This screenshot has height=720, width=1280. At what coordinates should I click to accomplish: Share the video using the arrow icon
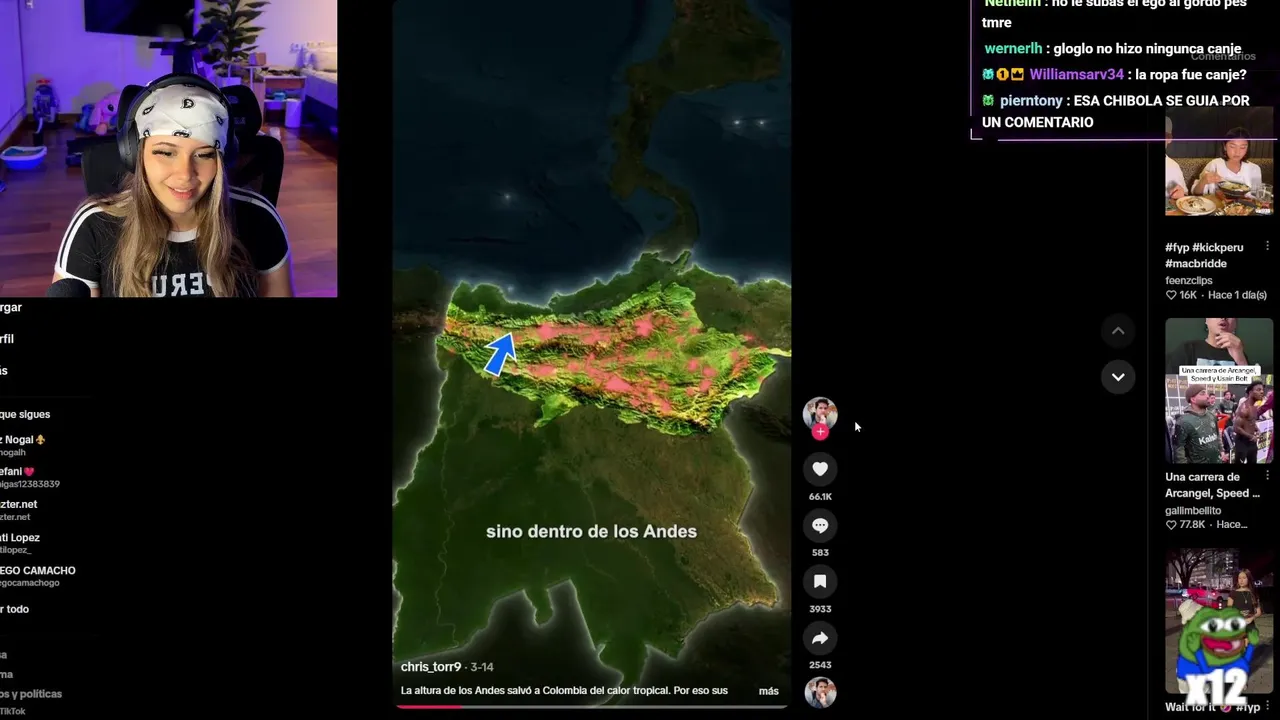coord(820,638)
